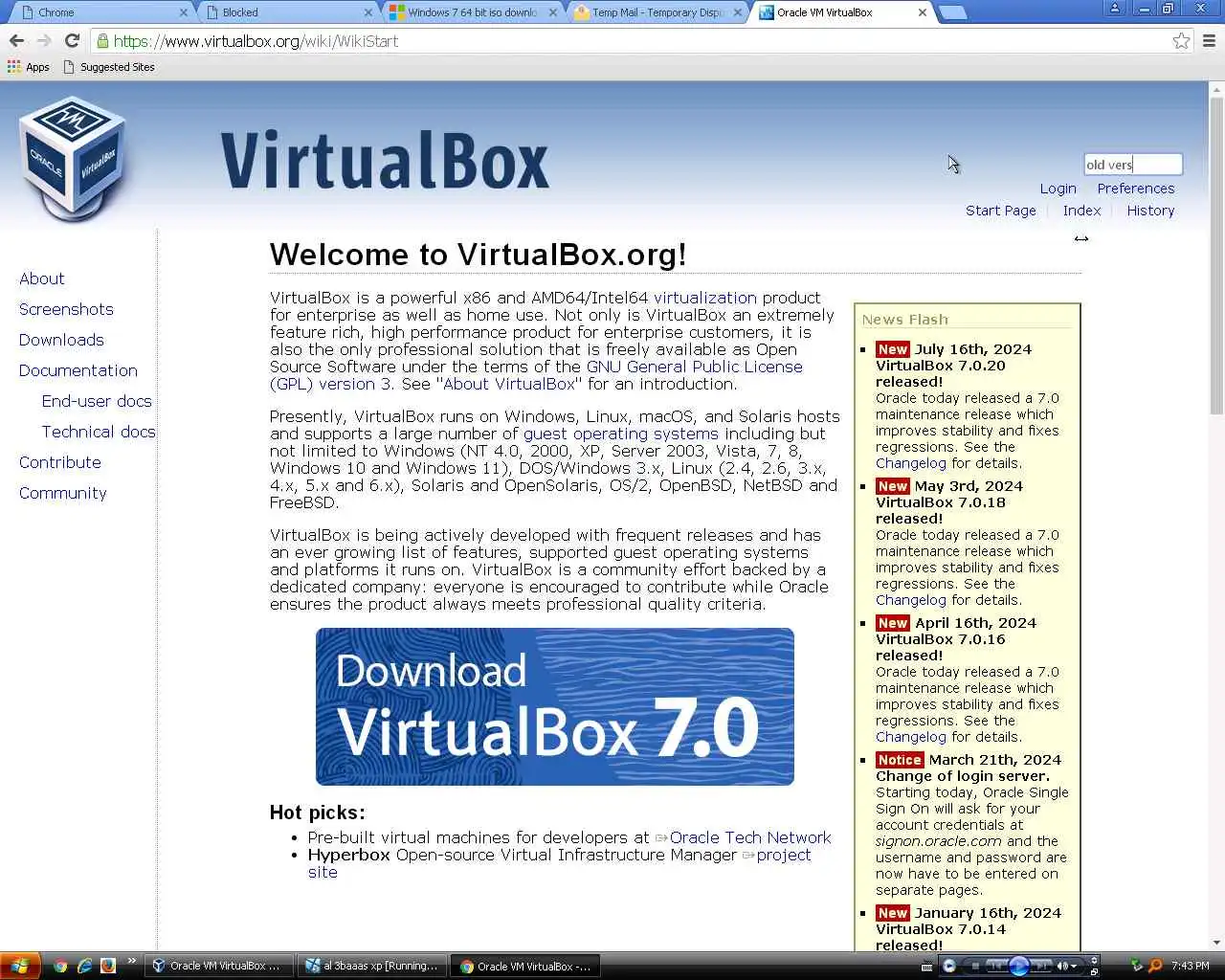
Task: Launch Firefox from the quick launch bar
Action: 108,966
